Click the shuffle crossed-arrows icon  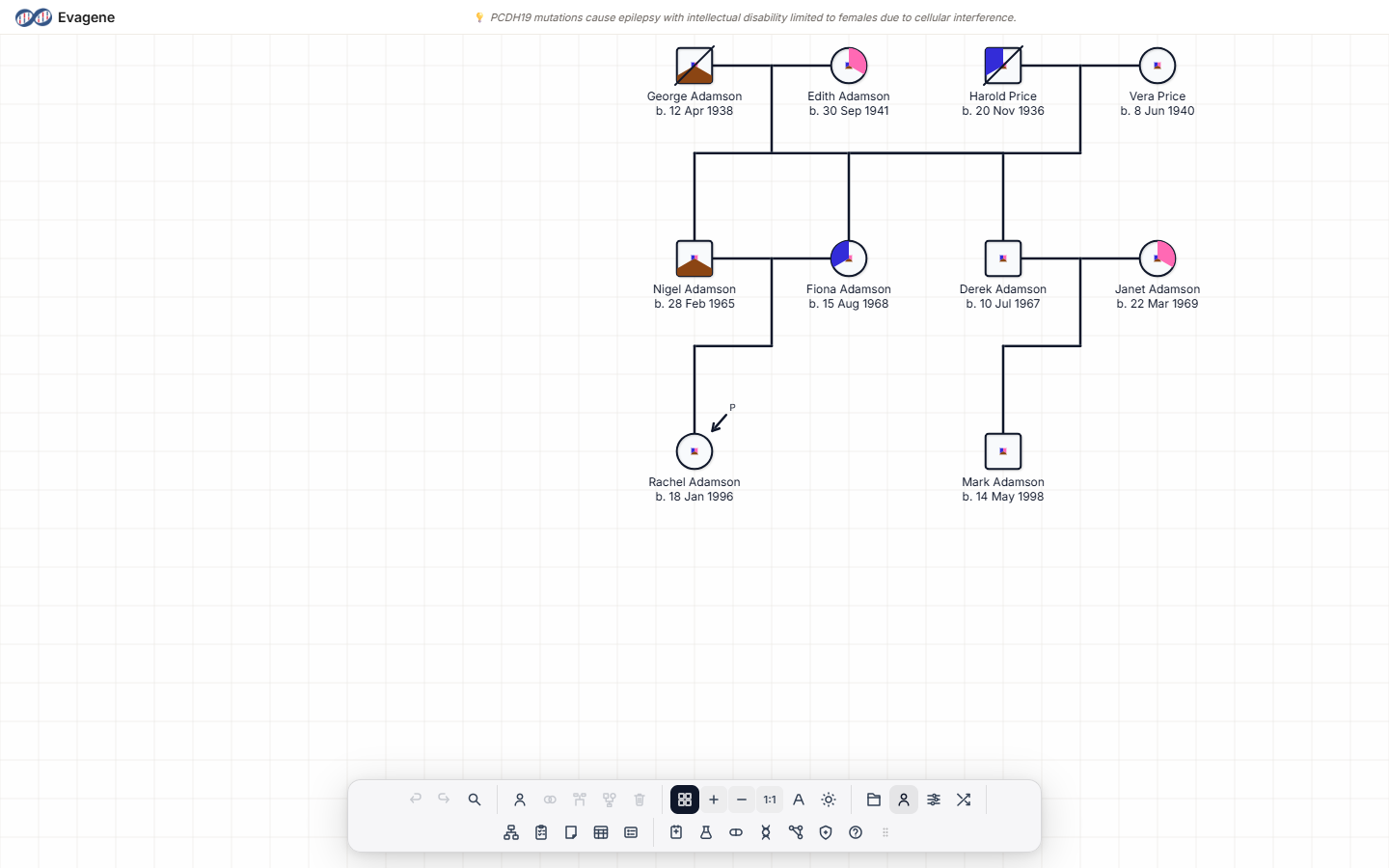tap(964, 800)
